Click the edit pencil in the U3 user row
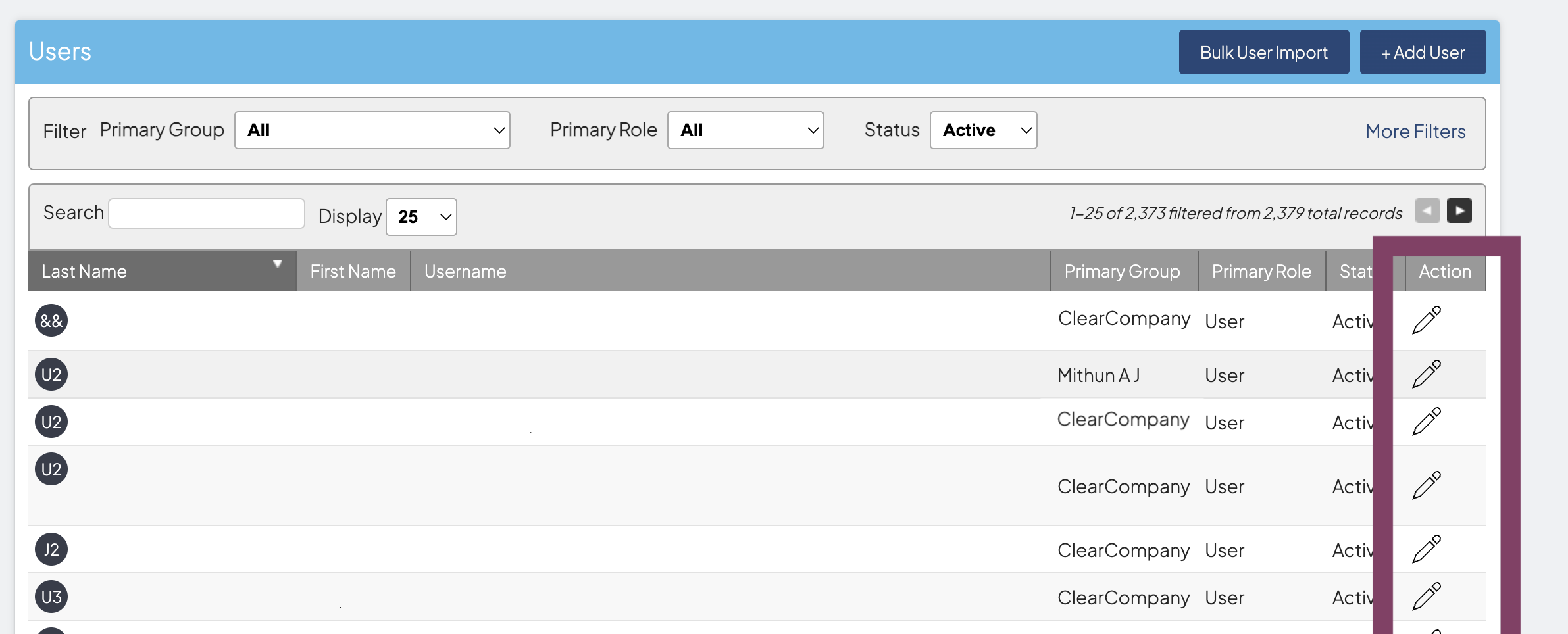The width and height of the screenshot is (1568, 634). coord(1427,597)
